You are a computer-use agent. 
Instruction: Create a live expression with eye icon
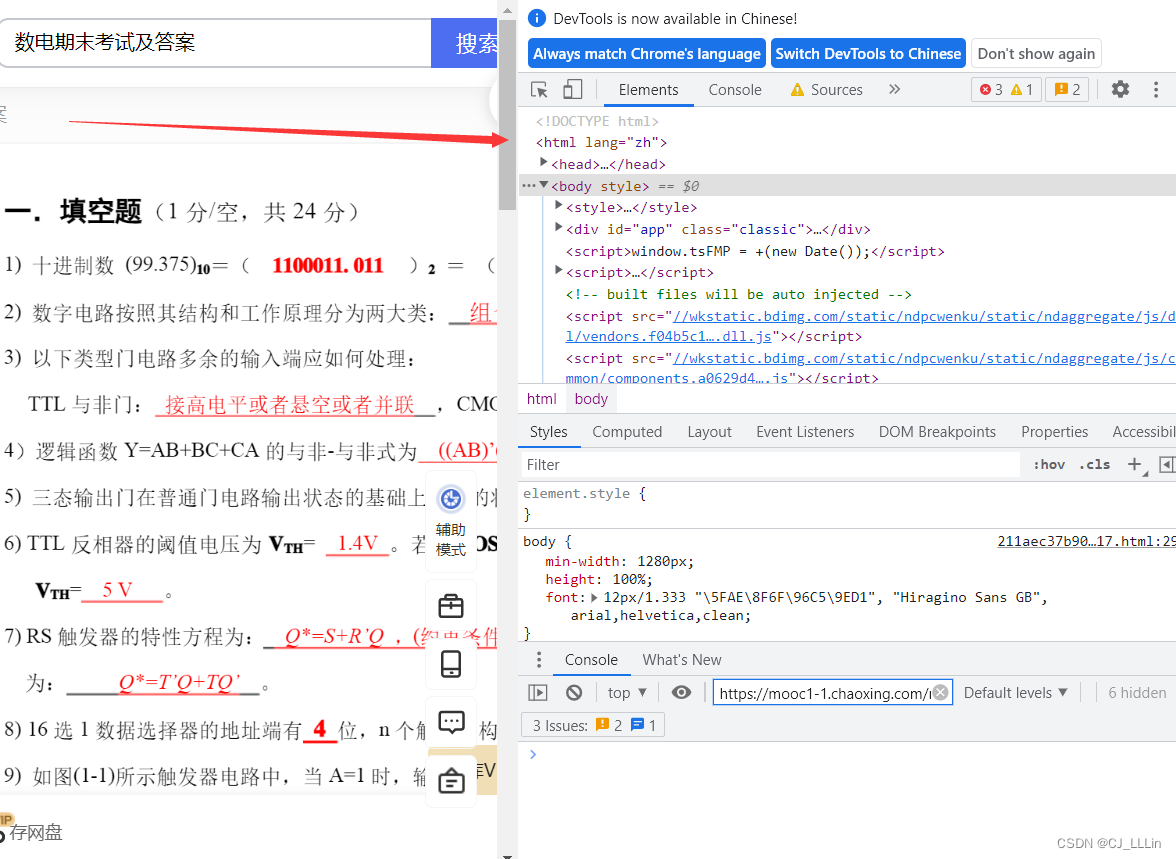[681, 692]
